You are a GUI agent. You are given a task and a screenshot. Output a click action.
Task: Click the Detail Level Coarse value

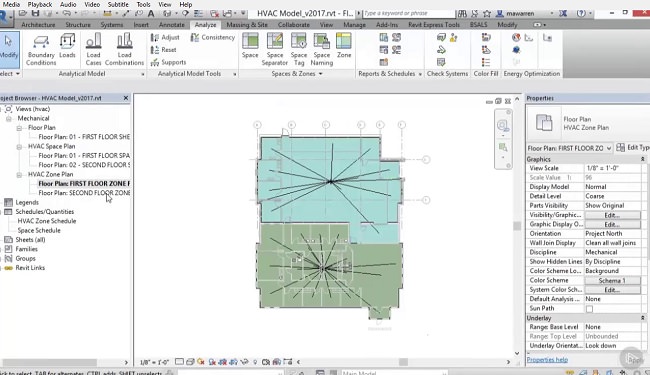coord(612,196)
